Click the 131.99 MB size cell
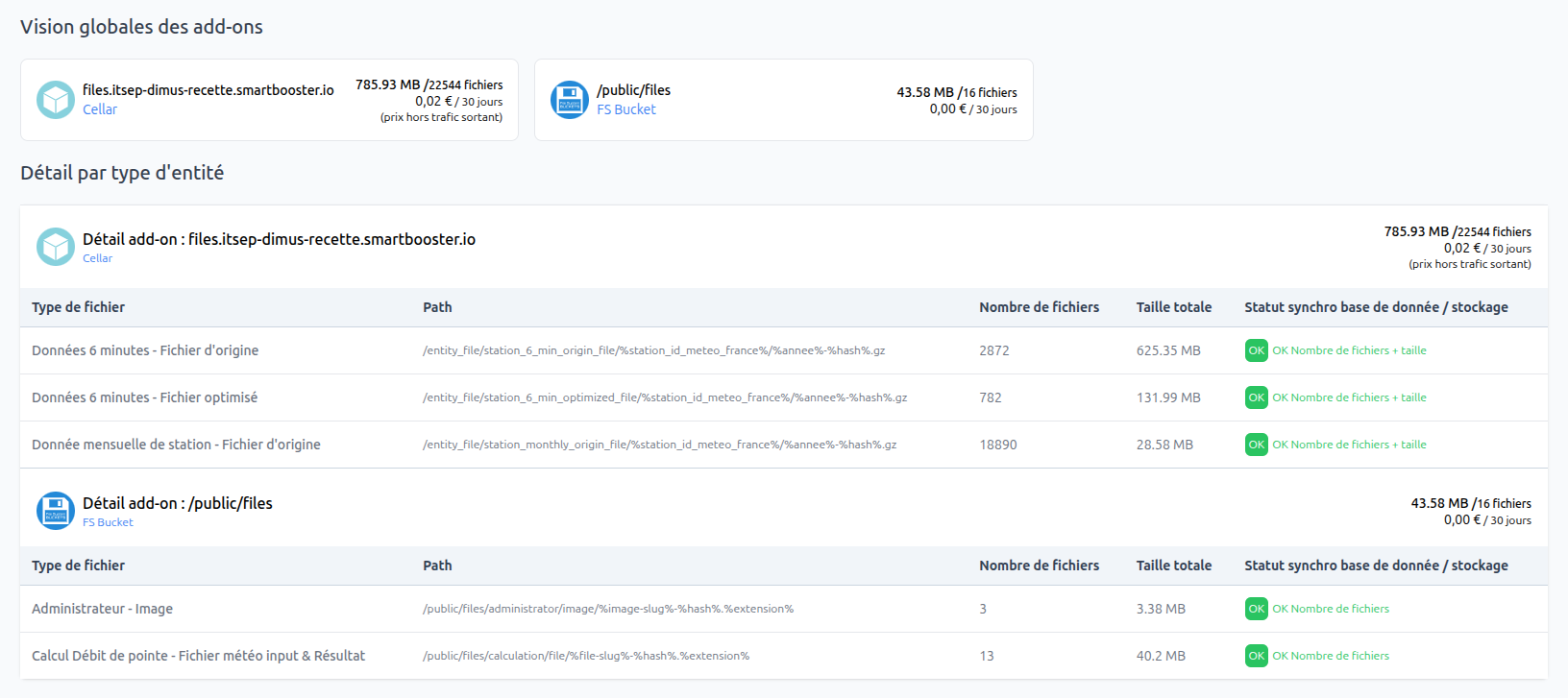The width and height of the screenshot is (1568, 698). (x=1168, y=397)
